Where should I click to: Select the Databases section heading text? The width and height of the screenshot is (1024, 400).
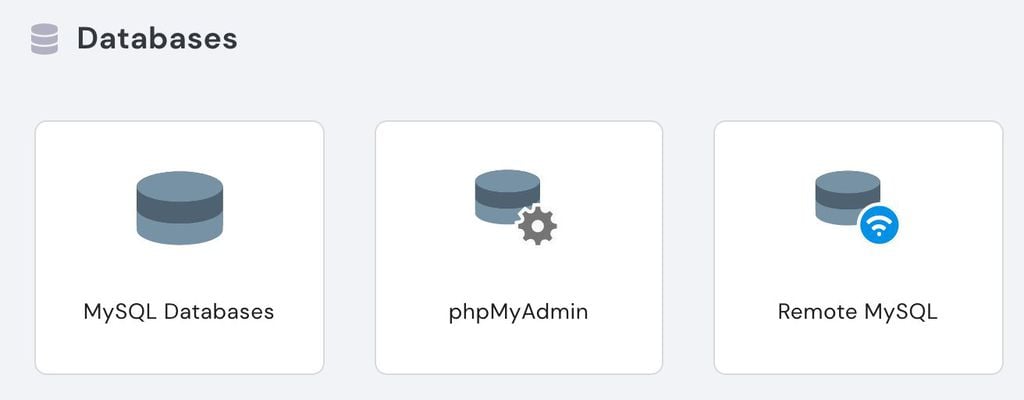[157, 39]
